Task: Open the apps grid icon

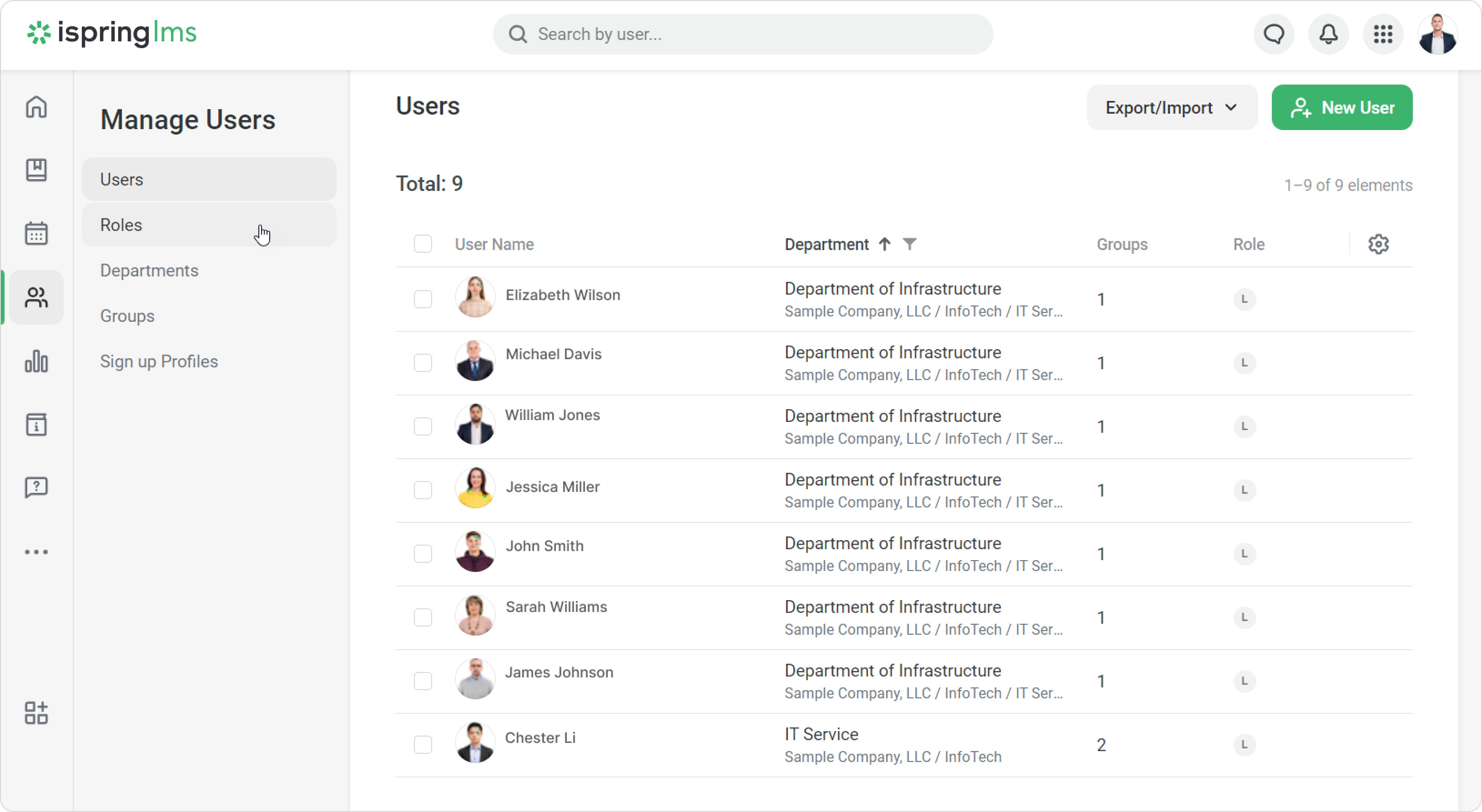Action: click(x=1382, y=34)
